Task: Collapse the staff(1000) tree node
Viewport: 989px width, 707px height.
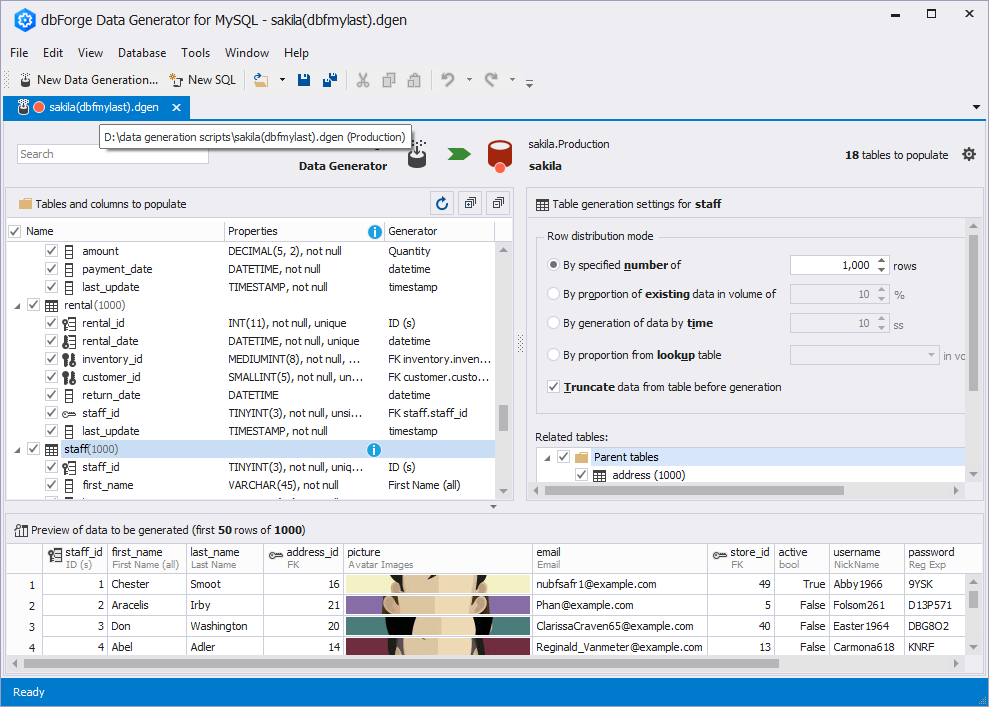Action: point(17,450)
